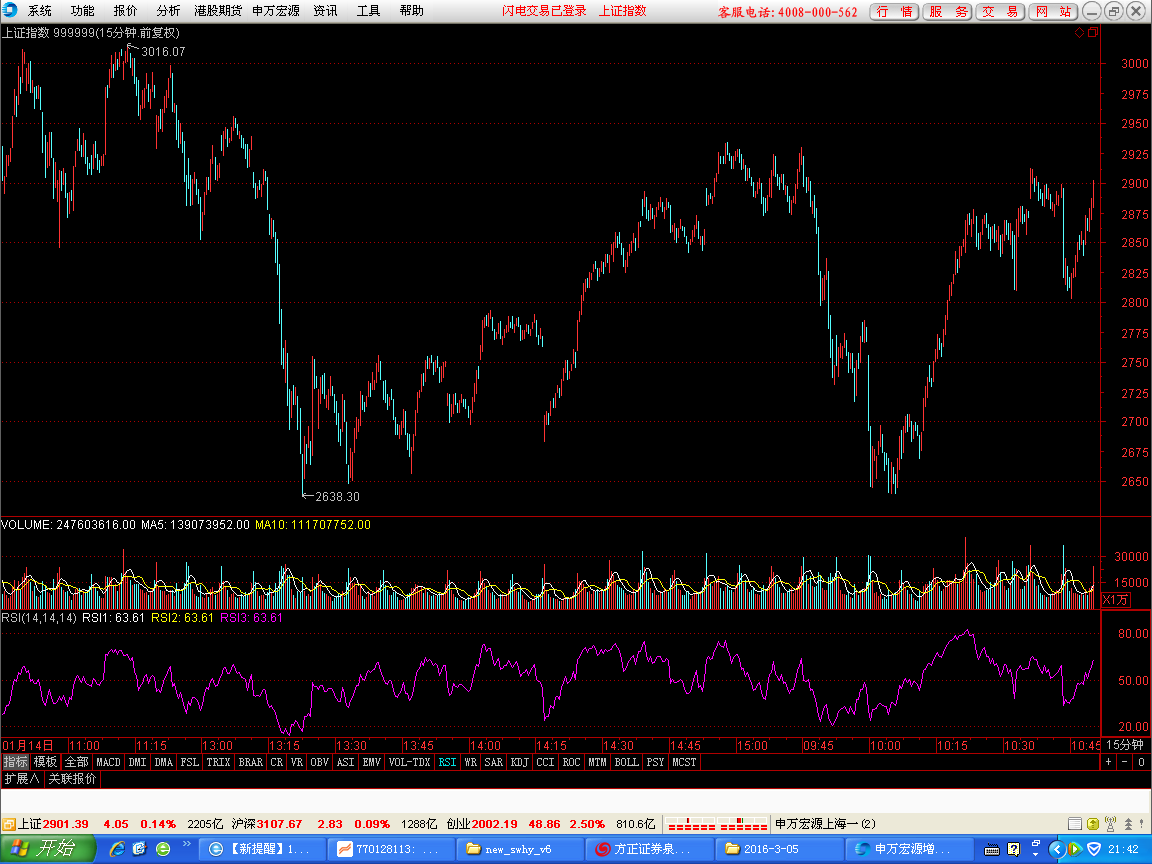Screen dimensions: 1152x864
Task: Switch to the PSY indicator
Action: tap(655, 762)
